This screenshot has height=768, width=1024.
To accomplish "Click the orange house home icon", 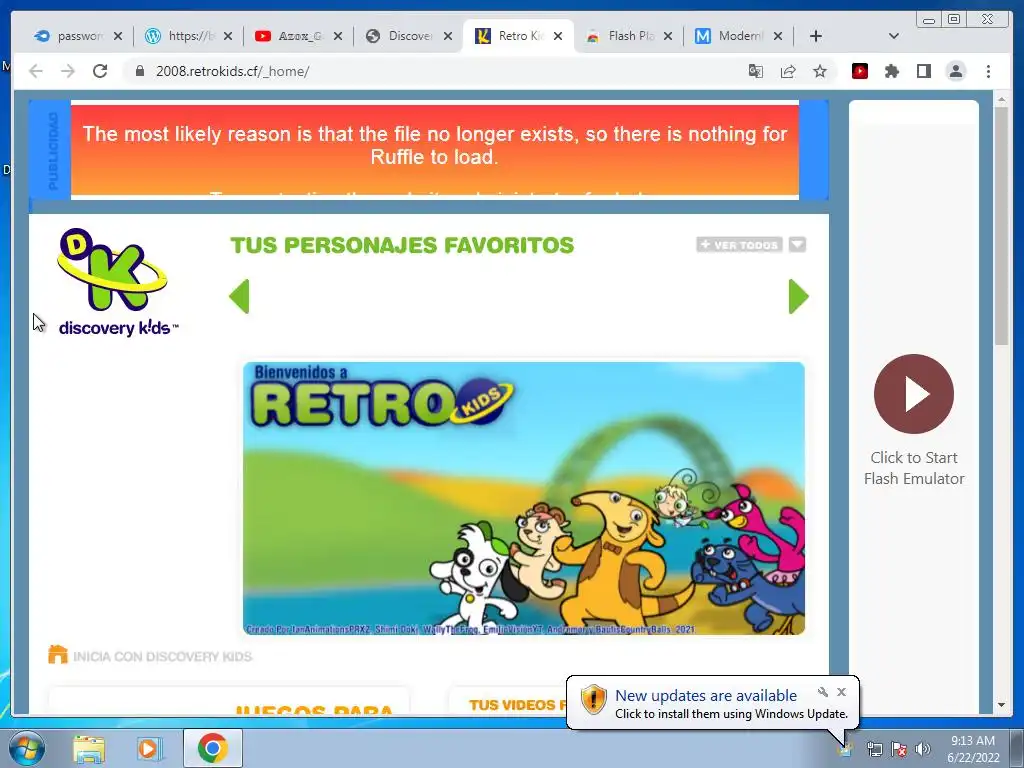I will click(x=57, y=654).
